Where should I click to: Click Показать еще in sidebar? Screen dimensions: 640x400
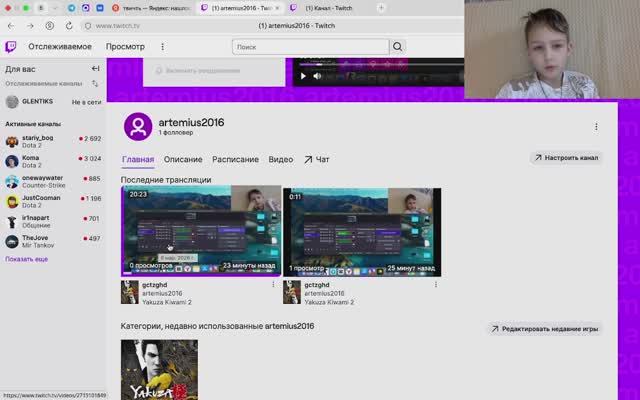coord(27,259)
